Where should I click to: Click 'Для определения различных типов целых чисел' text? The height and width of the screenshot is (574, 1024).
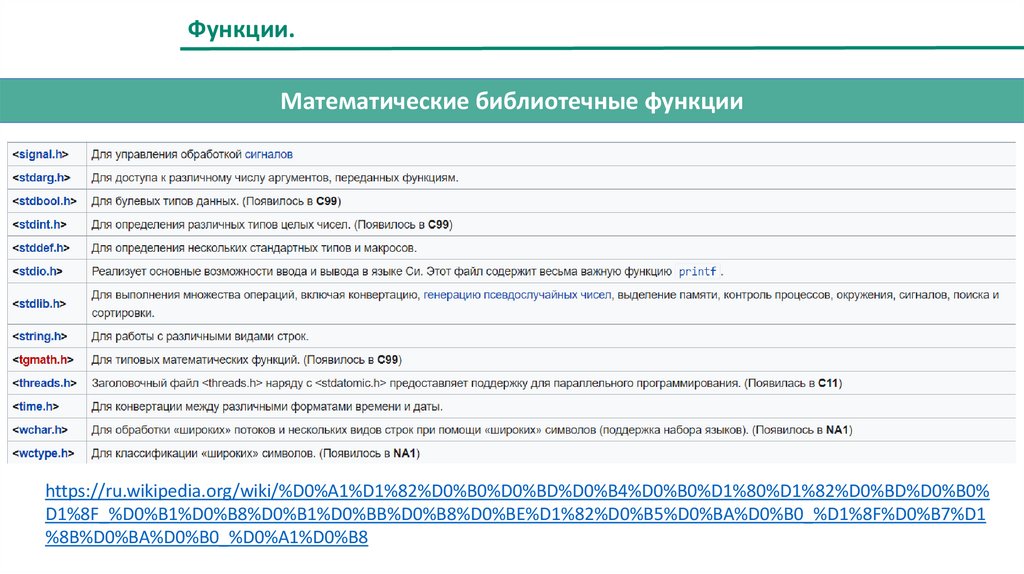(272, 225)
